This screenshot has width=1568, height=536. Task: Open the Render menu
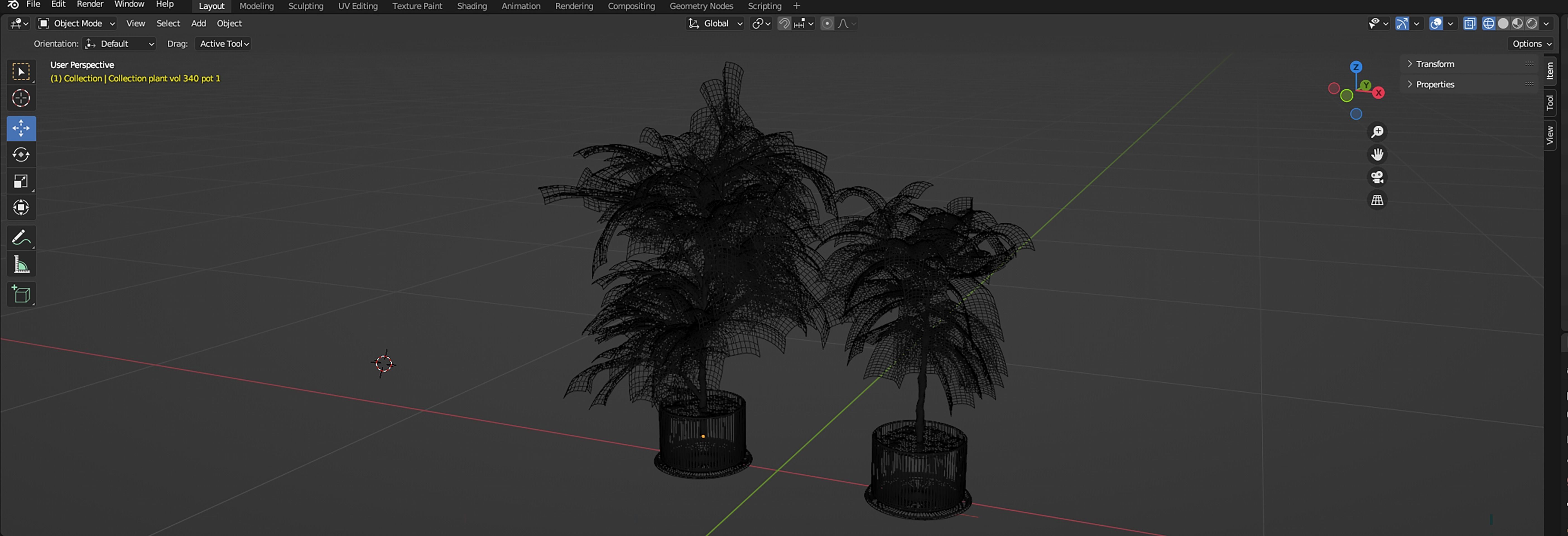(90, 4)
